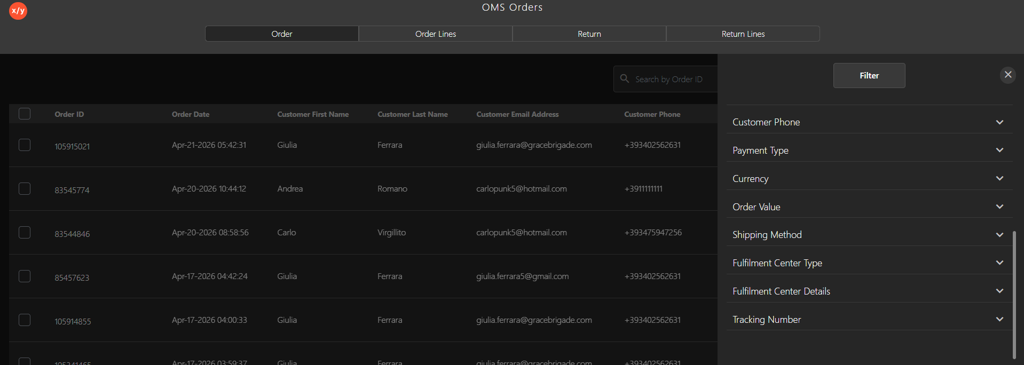The height and width of the screenshot is (365, 1024).
Task: Click the search magnifier icon
Action: point(625,79)
